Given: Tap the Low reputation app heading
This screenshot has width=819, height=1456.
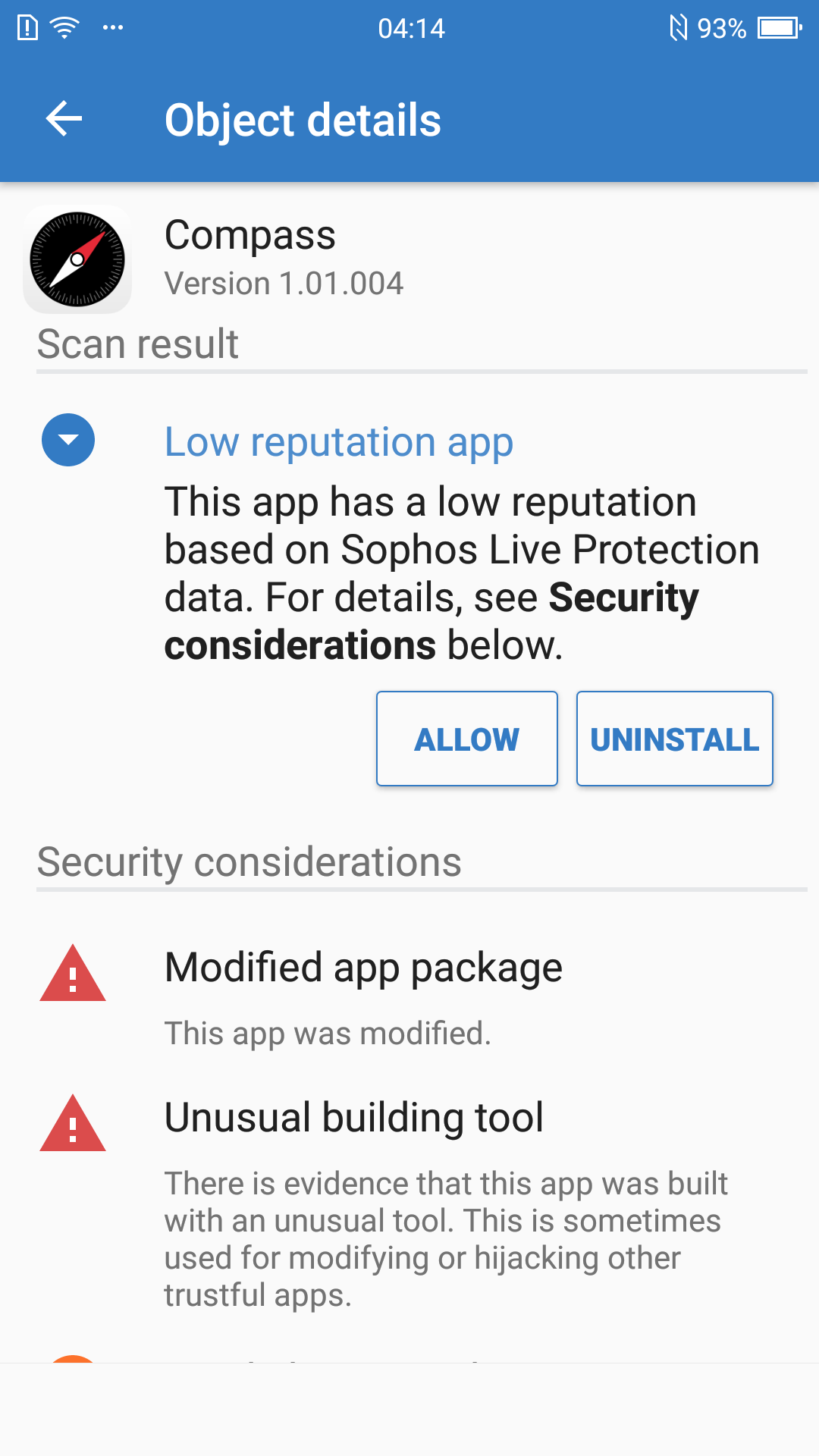Looking at the screenshot, I should (339, 442).
